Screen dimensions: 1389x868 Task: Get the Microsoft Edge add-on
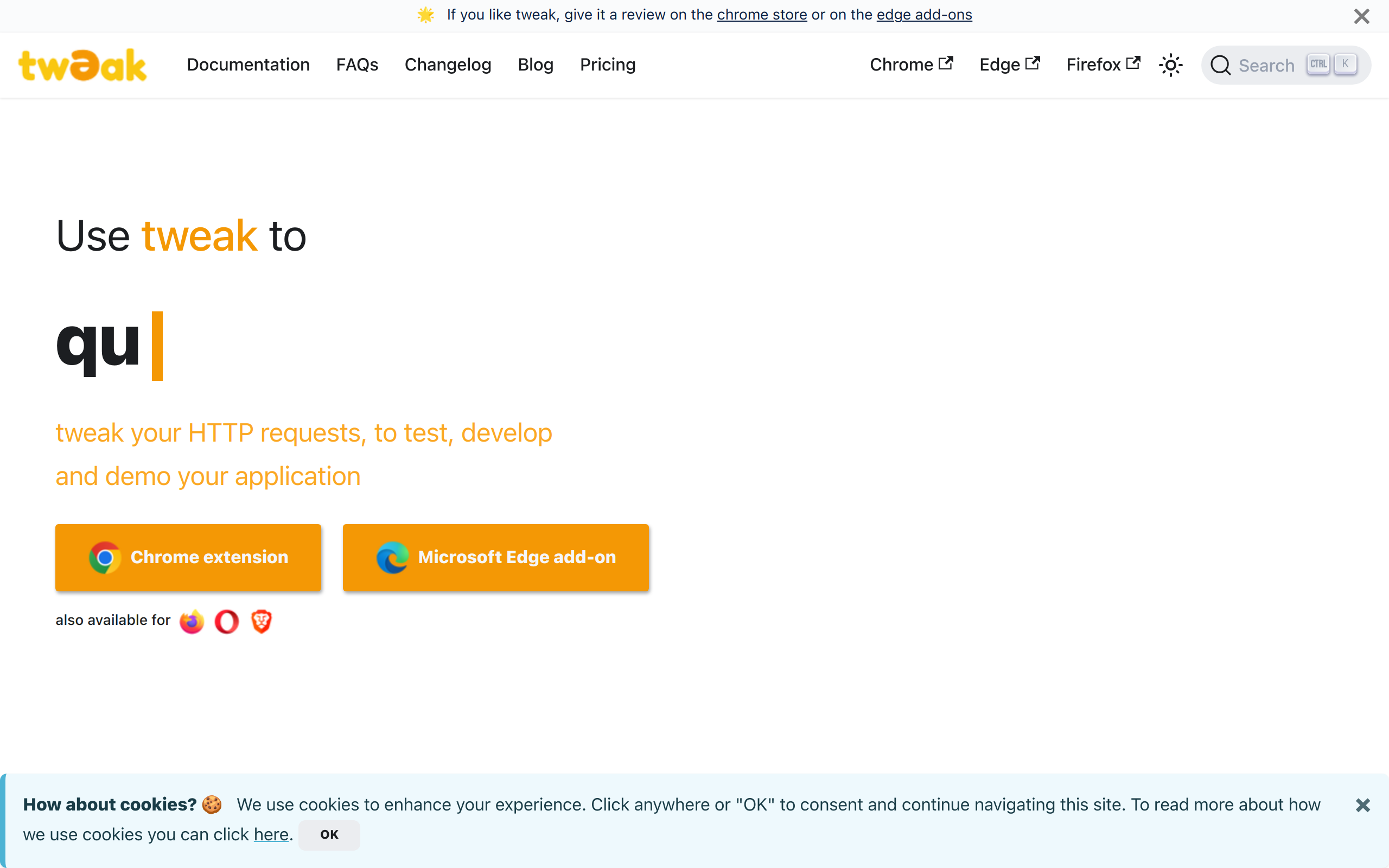[x=496, y=557]
